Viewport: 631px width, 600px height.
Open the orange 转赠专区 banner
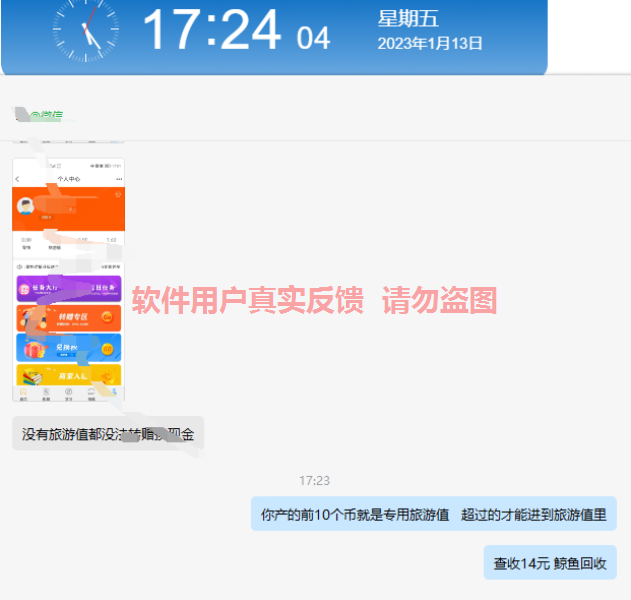pyautogui.click(x=68, y=318)
